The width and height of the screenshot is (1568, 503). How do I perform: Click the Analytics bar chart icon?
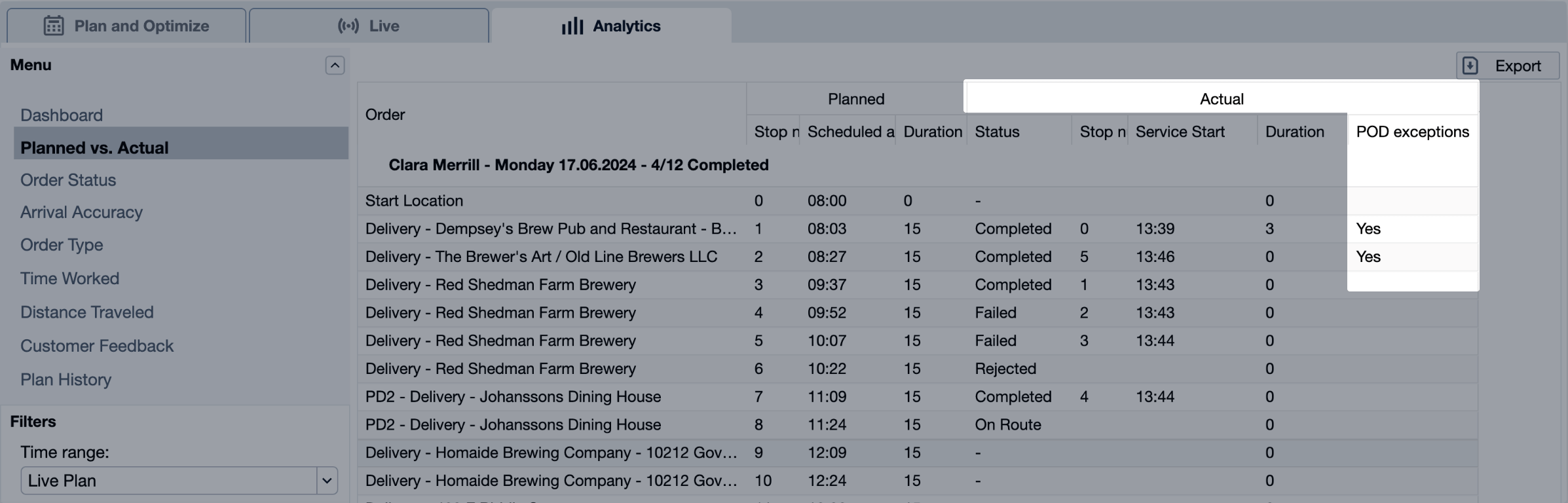(572, 26)
